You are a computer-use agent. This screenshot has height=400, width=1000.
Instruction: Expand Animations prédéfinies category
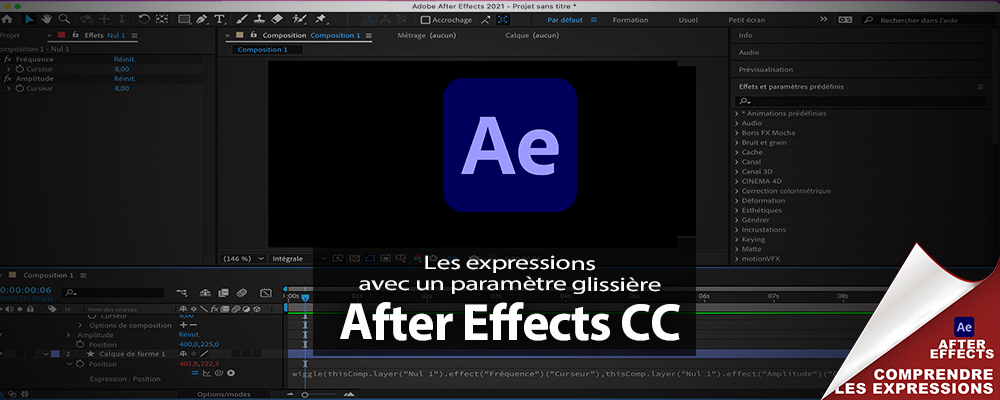point(737,114)
